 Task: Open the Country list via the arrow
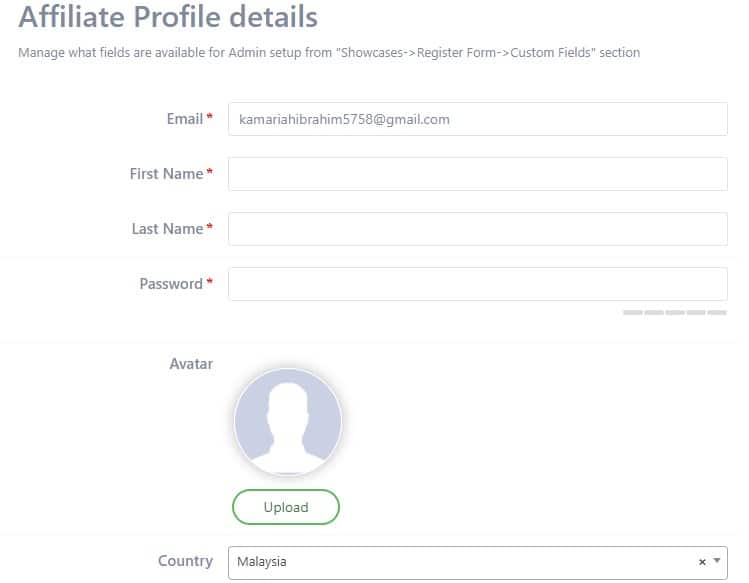click(717, 561)
